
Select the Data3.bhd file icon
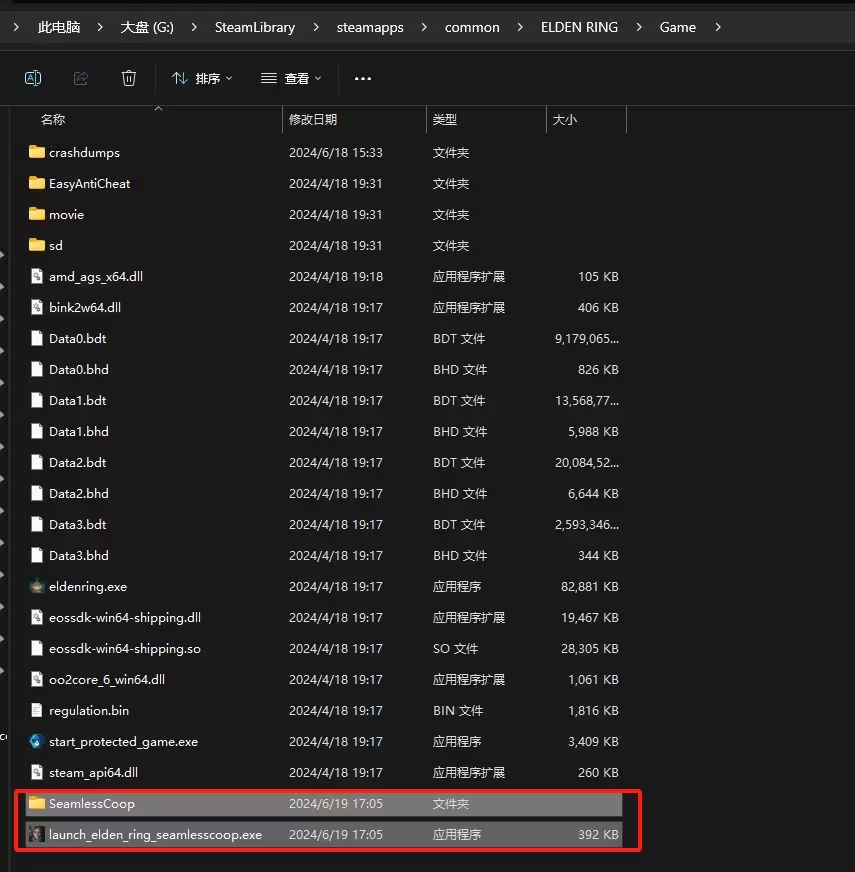pyautogui.click(x=37, y=556)
